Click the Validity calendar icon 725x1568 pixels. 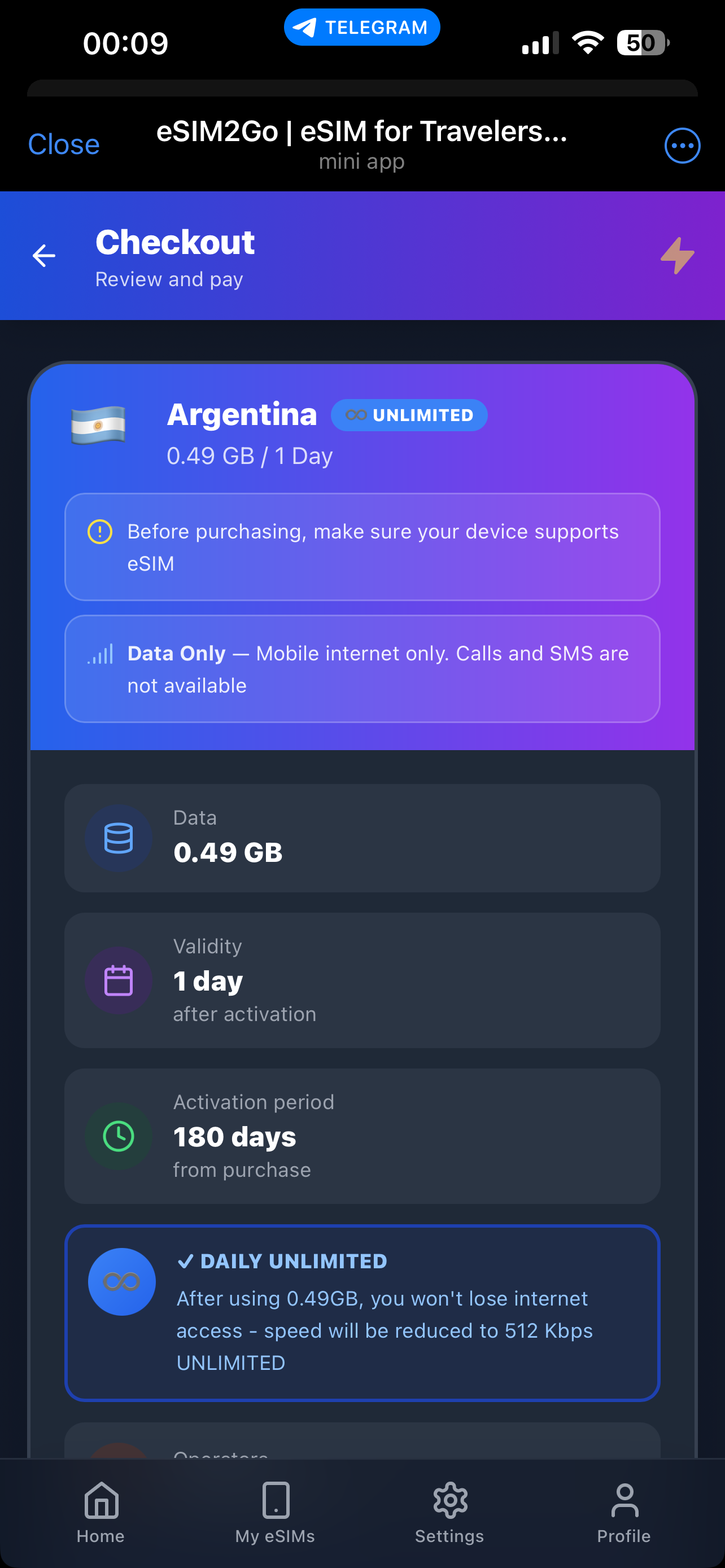[x=119, y=980]
